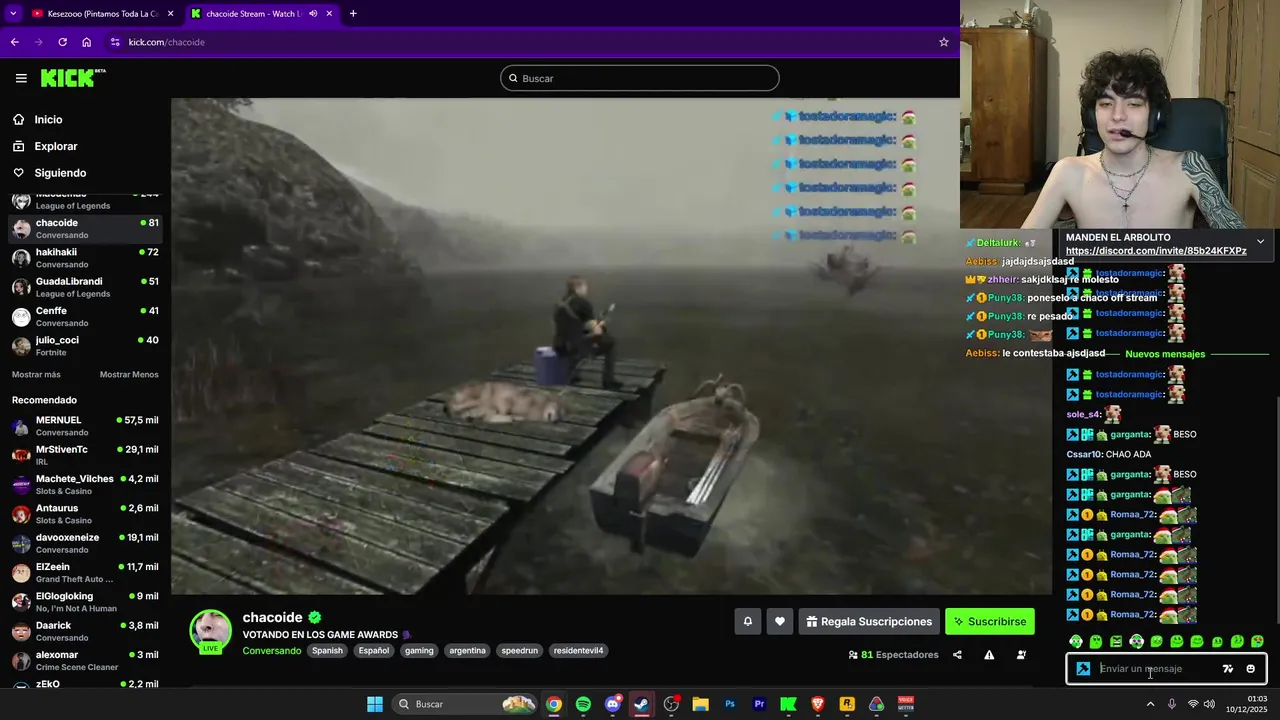Click the gaming tag
The height and width of the screenshot is (720, 1280).
pos(419,651)
